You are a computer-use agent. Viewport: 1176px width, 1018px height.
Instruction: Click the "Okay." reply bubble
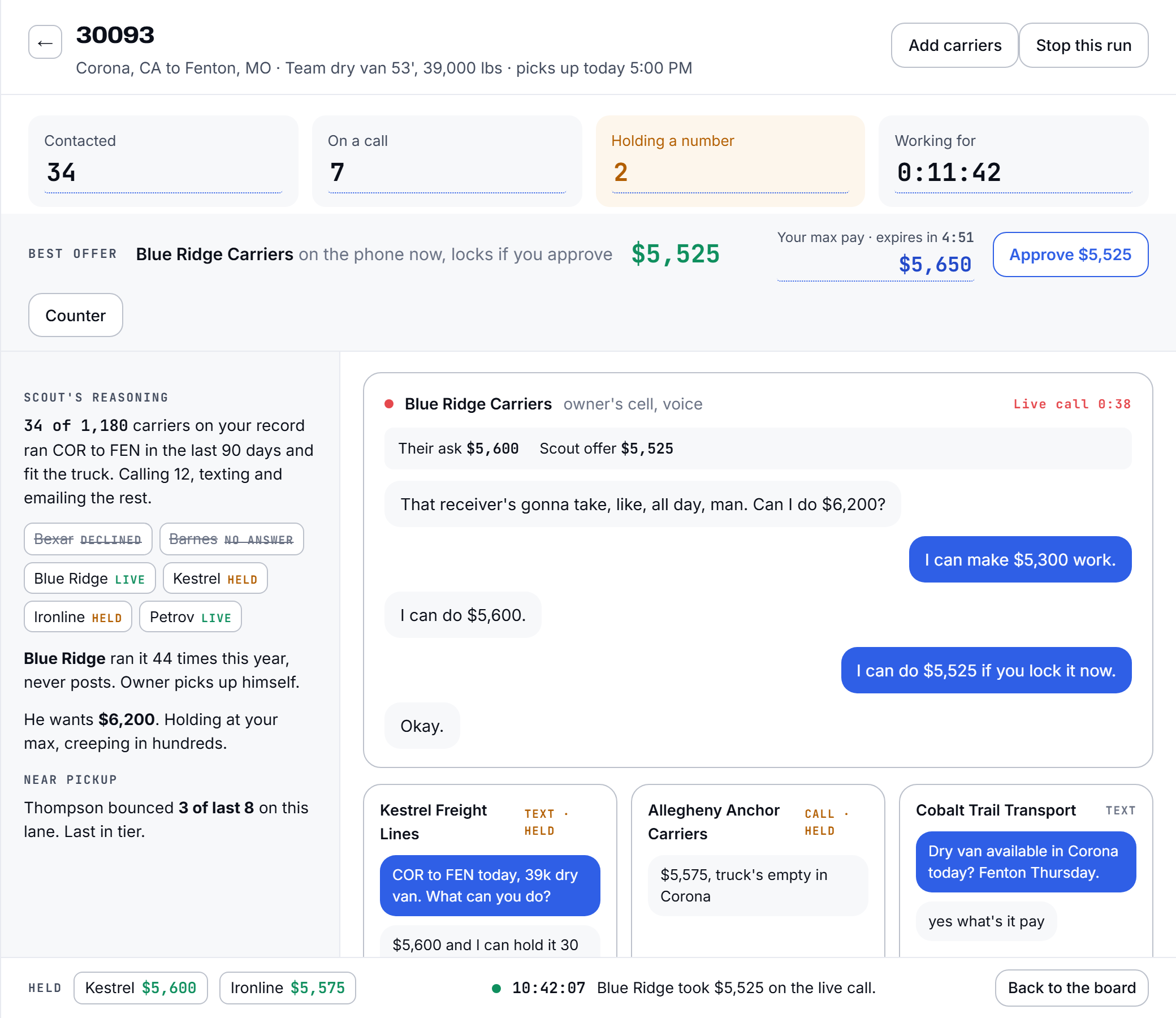click(x=422, y=726)
